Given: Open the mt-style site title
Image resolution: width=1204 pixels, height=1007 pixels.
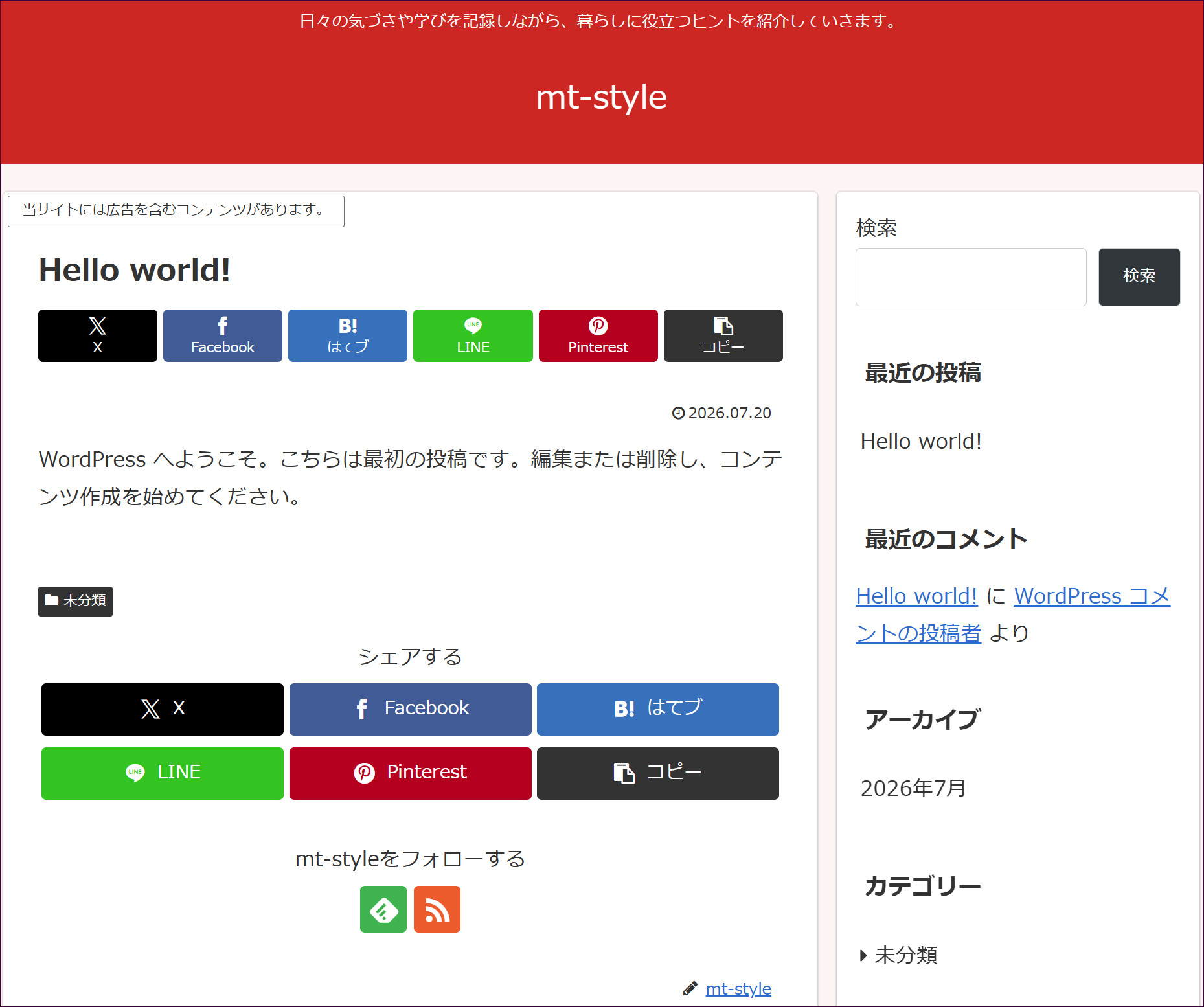Looking at the screenshot, I should [x=602, y=97].
